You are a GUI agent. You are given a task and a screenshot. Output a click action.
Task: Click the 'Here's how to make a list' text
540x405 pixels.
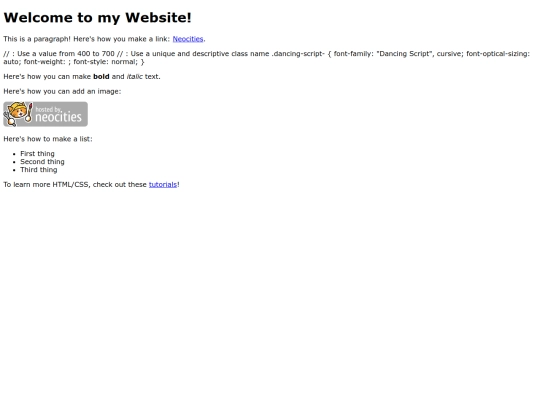[48, 139]
